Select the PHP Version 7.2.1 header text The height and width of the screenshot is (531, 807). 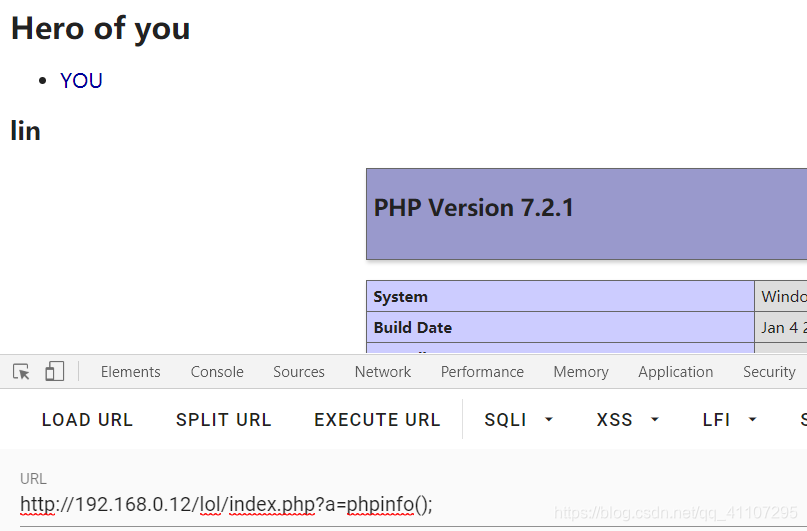pos(473,208)
